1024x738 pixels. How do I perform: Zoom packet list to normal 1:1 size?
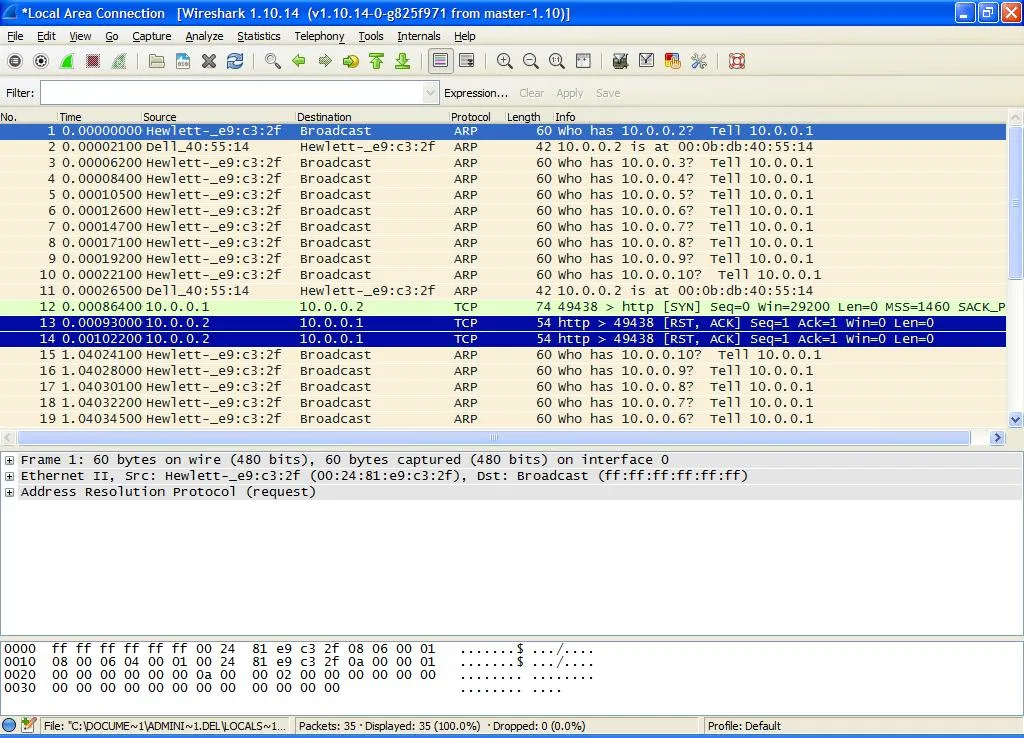click(556, 61)
